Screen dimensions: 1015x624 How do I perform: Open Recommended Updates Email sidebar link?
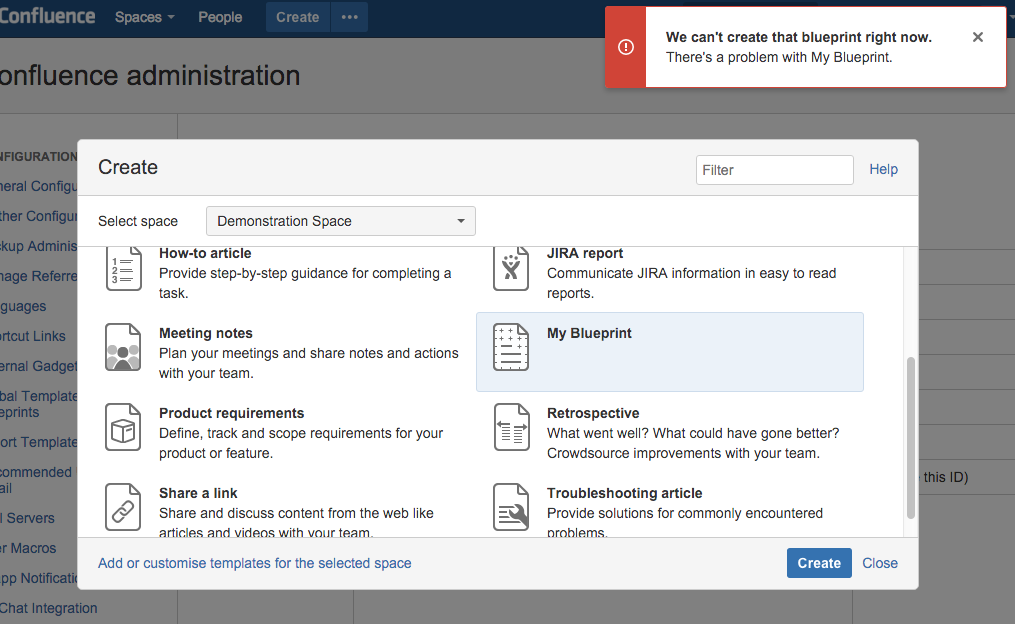tap(38, 480)
